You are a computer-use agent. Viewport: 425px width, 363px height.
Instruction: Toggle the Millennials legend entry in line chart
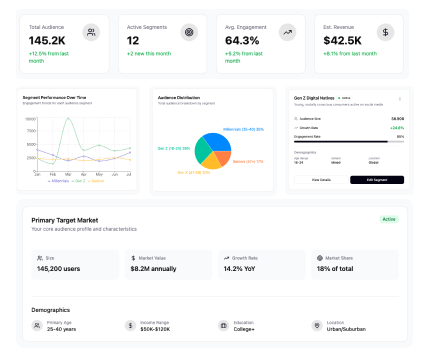tap(58, 181)
